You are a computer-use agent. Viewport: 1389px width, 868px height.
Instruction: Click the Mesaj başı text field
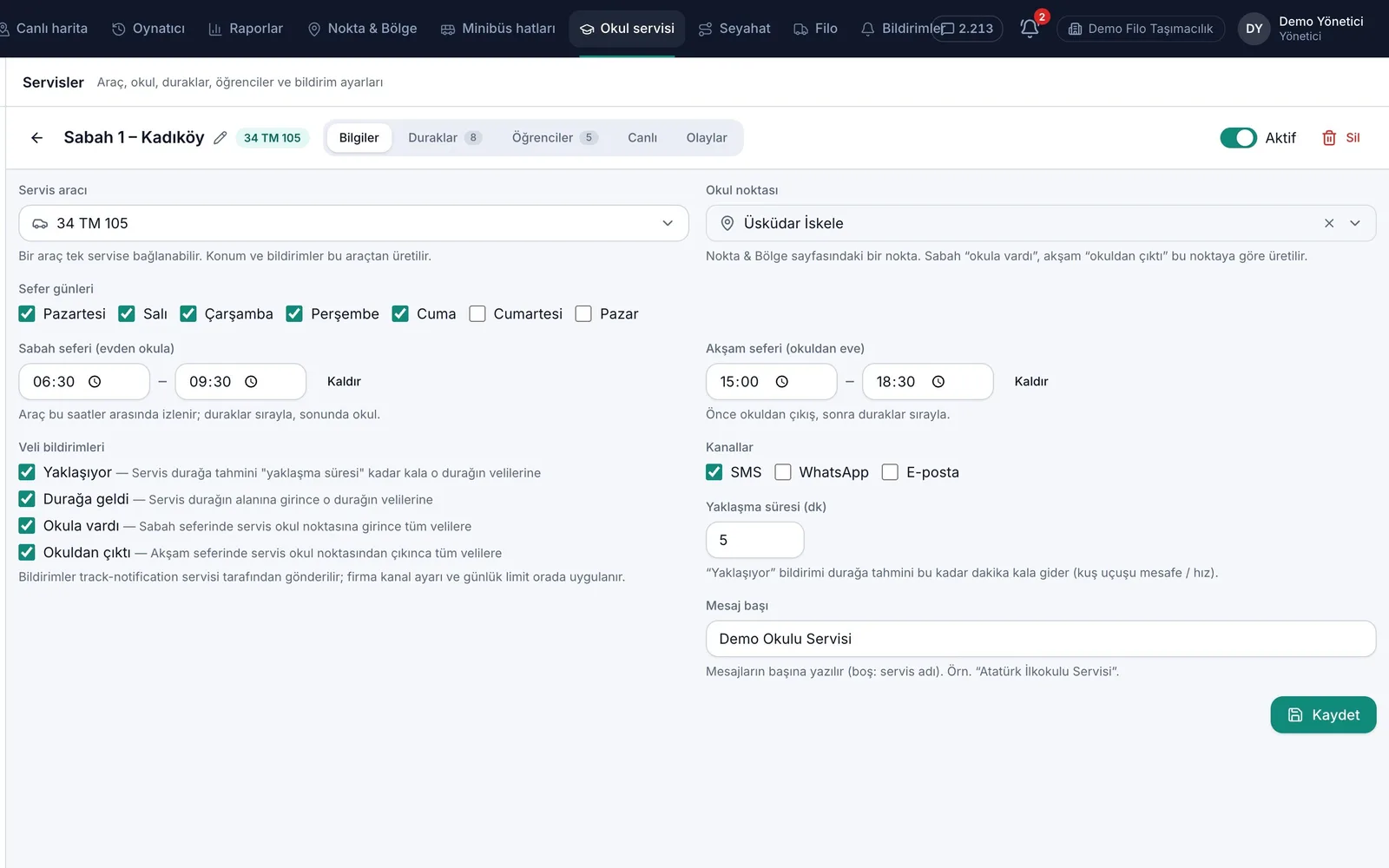click(1041, 639)
